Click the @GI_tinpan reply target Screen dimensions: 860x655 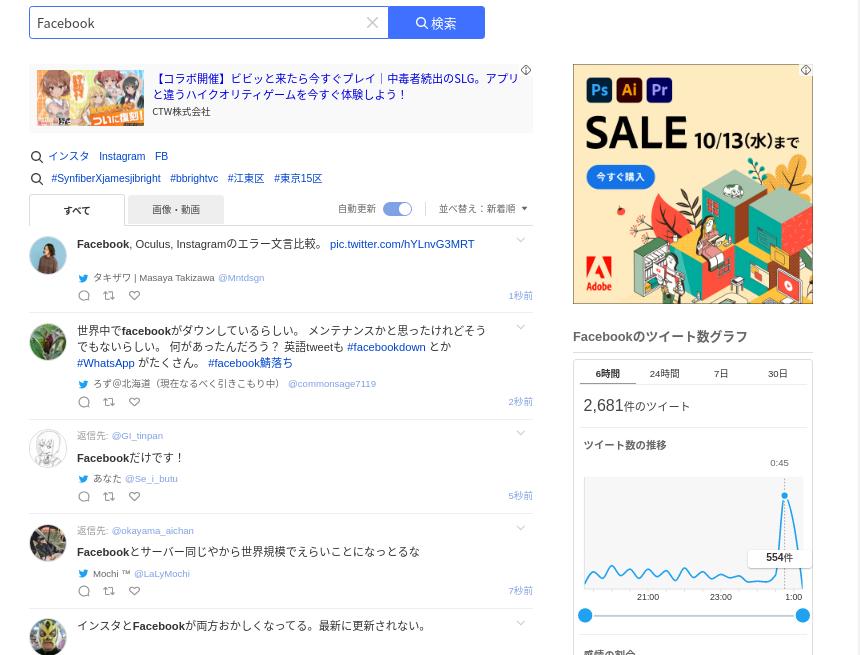137,436
